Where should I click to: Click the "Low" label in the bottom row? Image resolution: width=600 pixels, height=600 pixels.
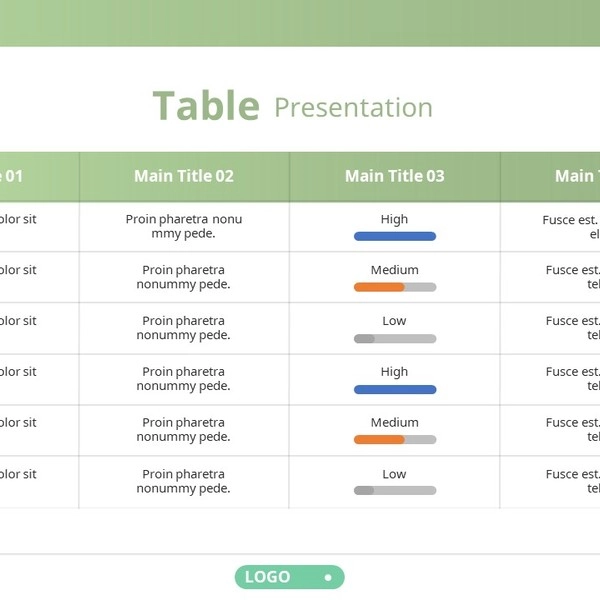[394, 474]
